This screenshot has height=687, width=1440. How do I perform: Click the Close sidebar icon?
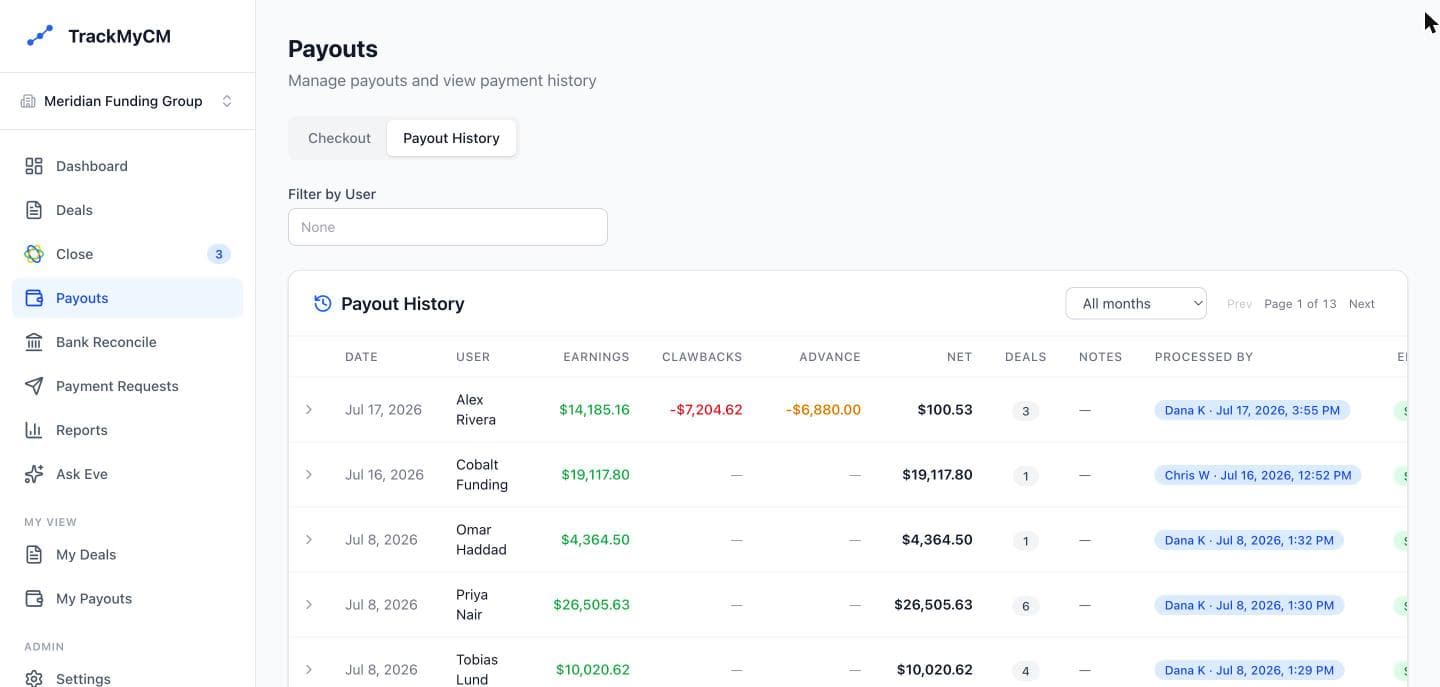click(34, 254)
